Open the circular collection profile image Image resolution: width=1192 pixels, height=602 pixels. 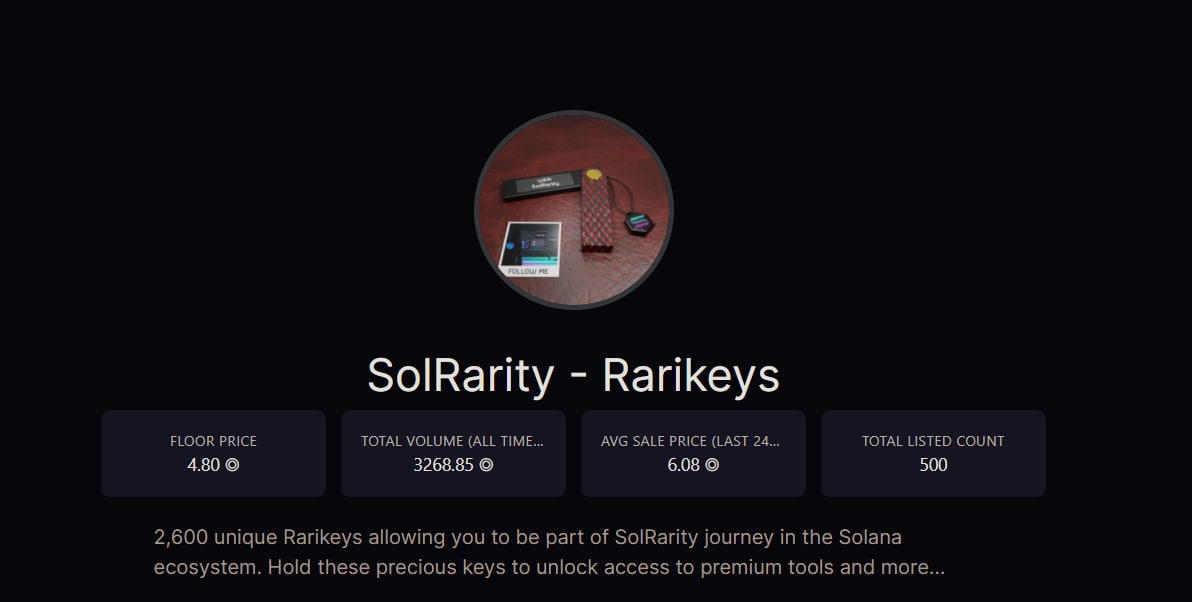pyautogui.click(x=573, y=209)
